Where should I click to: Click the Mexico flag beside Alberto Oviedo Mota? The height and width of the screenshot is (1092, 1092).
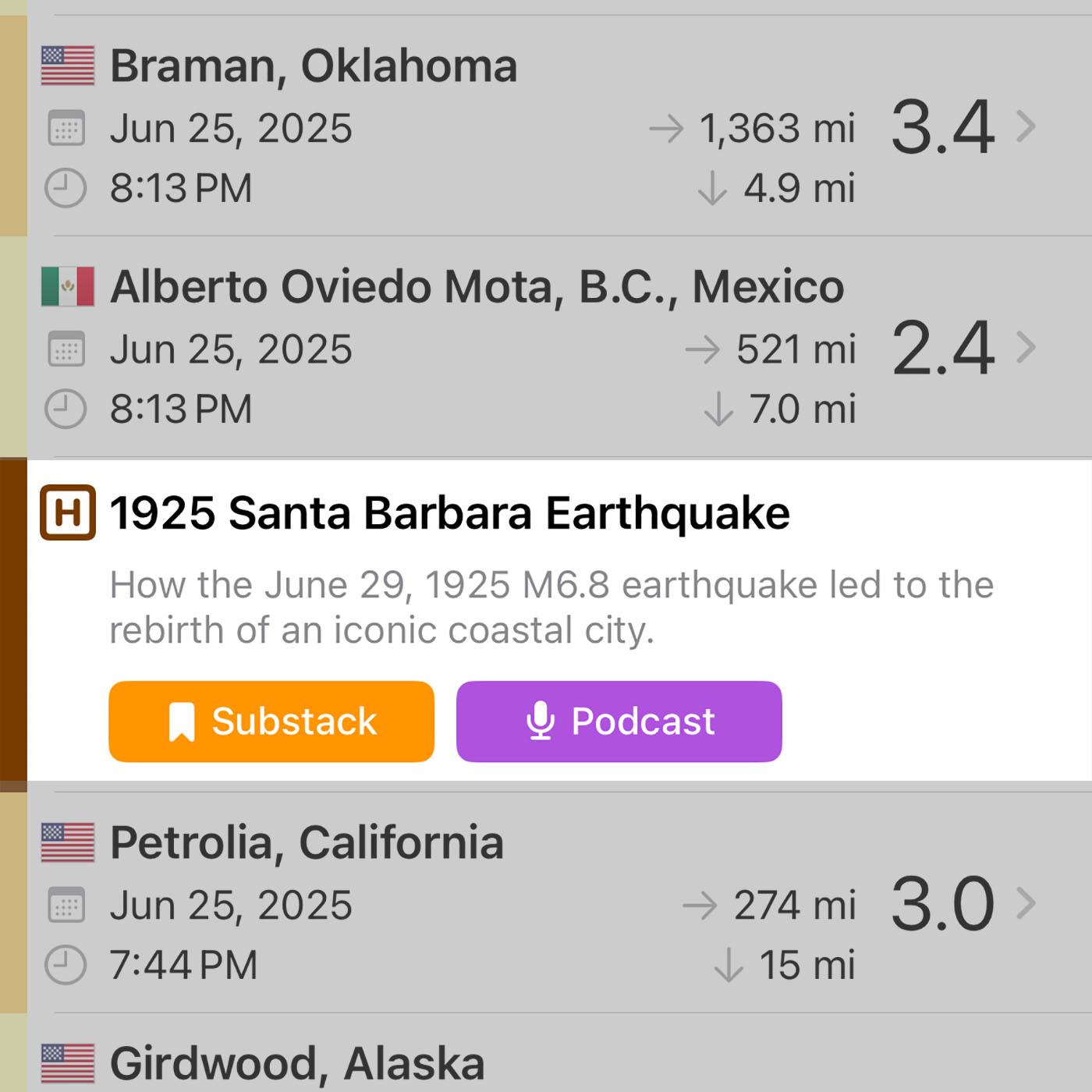(x=68, y=286)
